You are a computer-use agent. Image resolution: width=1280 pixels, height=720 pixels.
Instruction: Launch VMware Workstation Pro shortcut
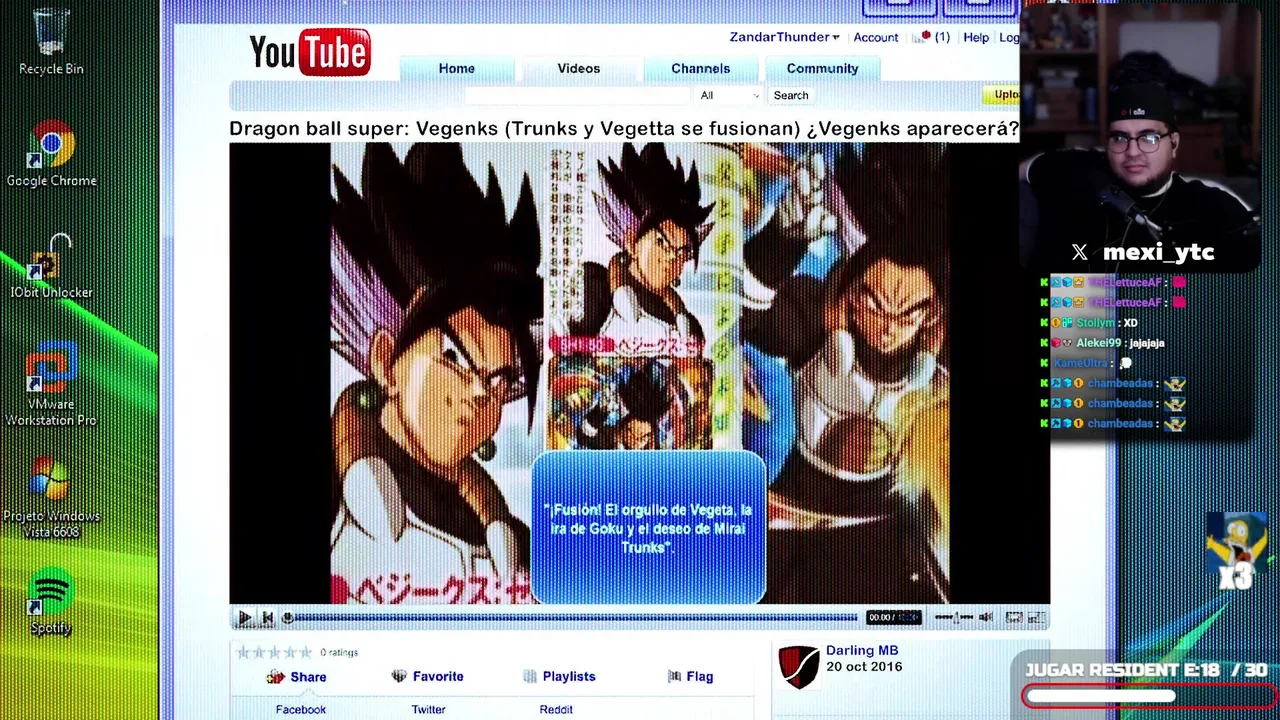(x=51, y=385)
